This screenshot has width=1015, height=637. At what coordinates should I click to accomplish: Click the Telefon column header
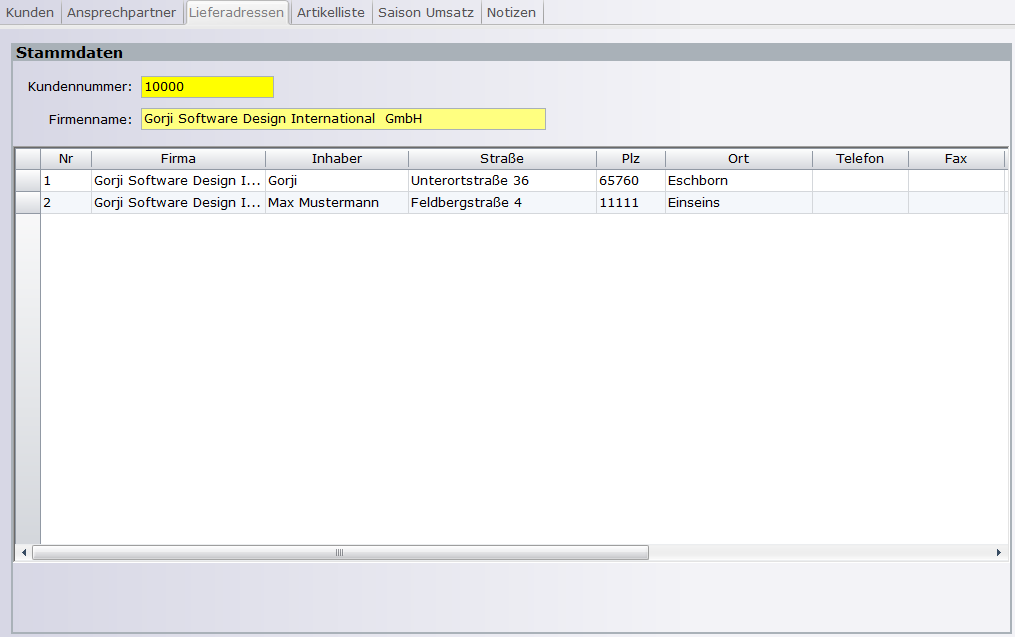pyautogui.click(x=860, y=159)
